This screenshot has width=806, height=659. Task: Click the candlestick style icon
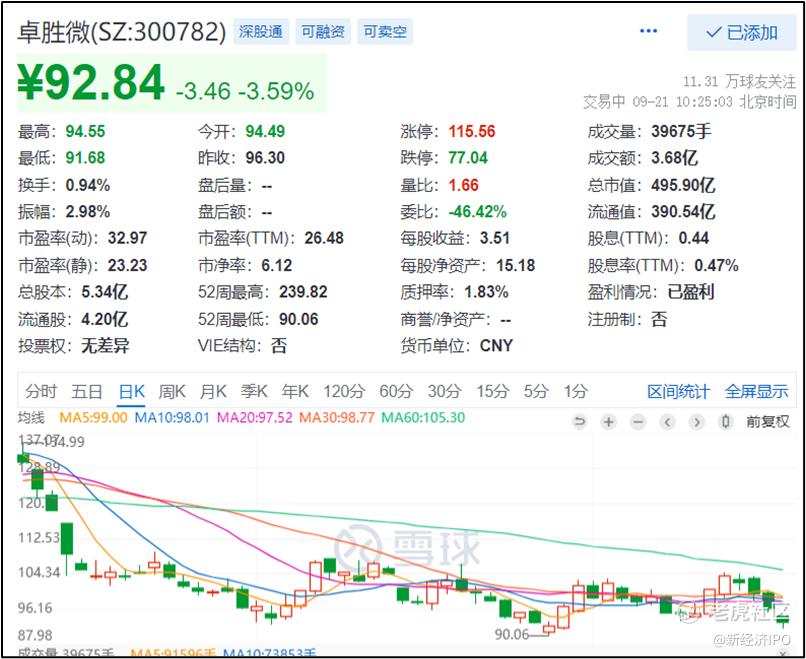point(726,422)
